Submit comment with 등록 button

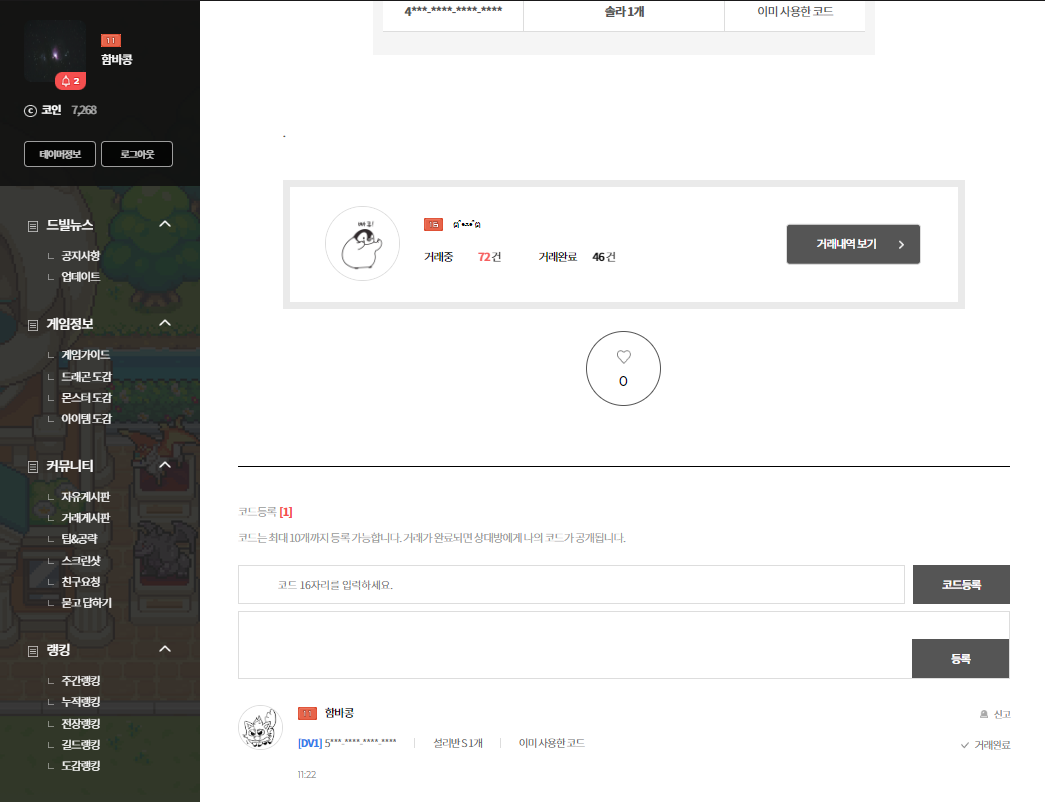coord(960,659)
